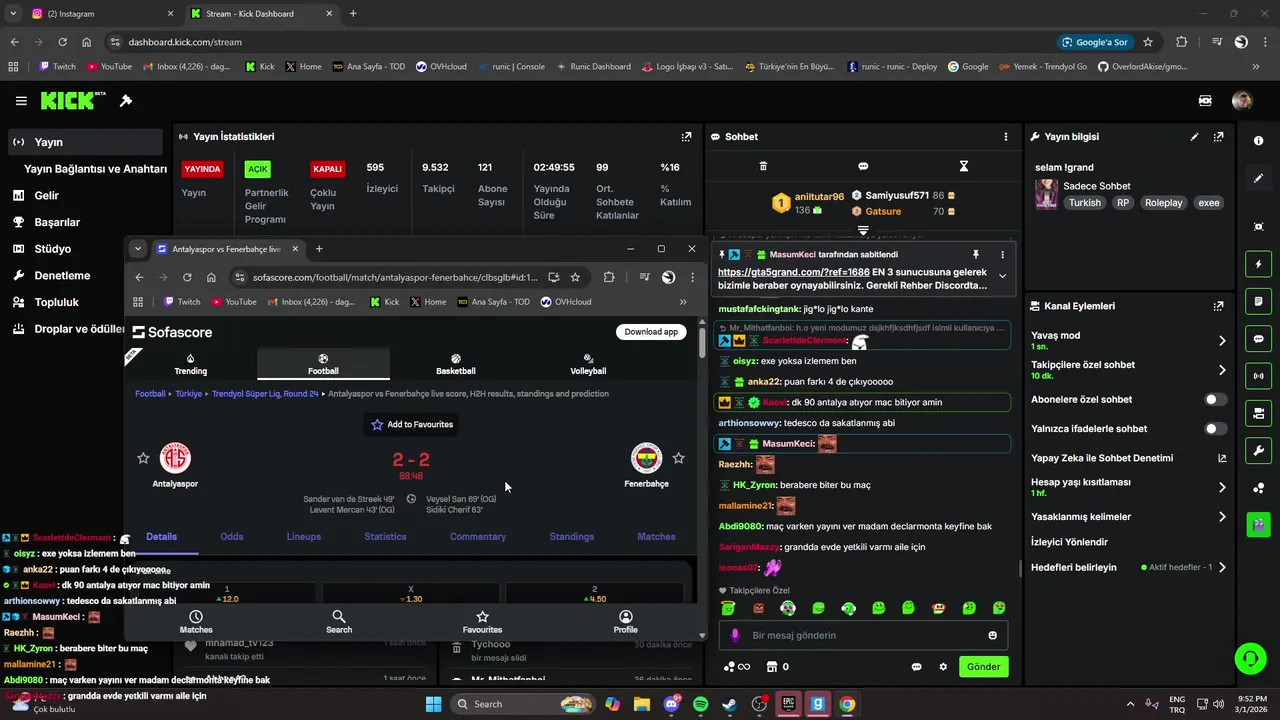Screen dimensions: 1280x720
Task: Click the broadcast signal rail icon
Action: tap(1258, 376)
